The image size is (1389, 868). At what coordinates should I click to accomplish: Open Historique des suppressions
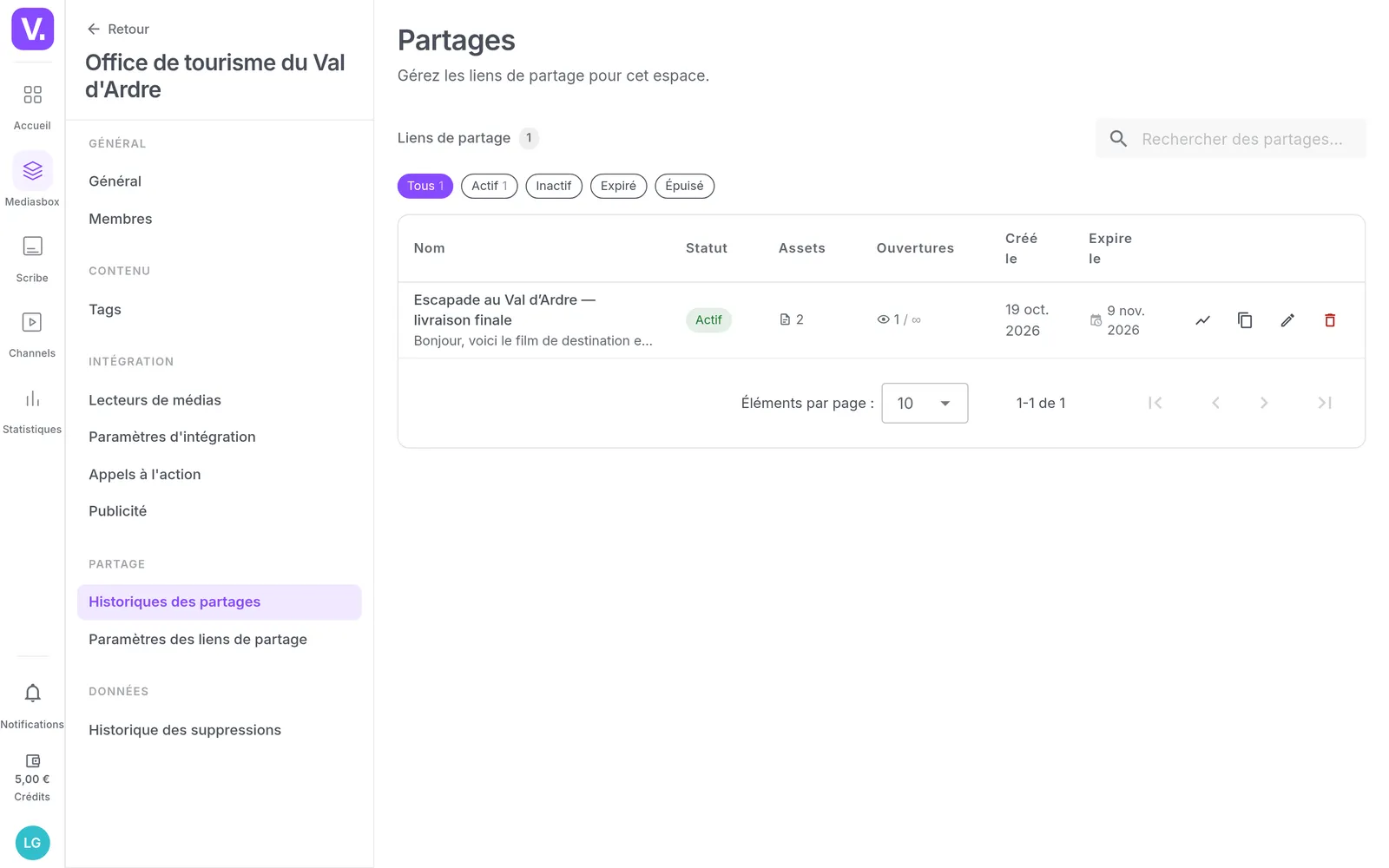tap(219, 730)
